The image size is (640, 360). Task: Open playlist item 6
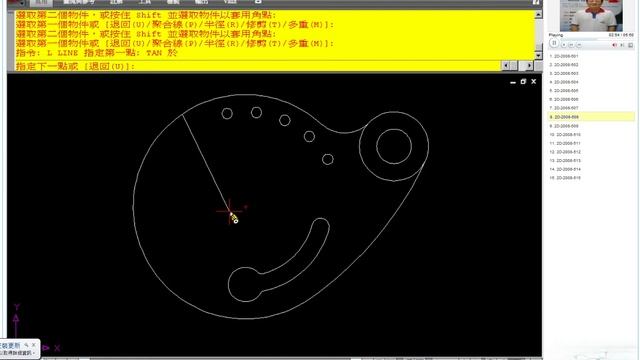point(564,99)
